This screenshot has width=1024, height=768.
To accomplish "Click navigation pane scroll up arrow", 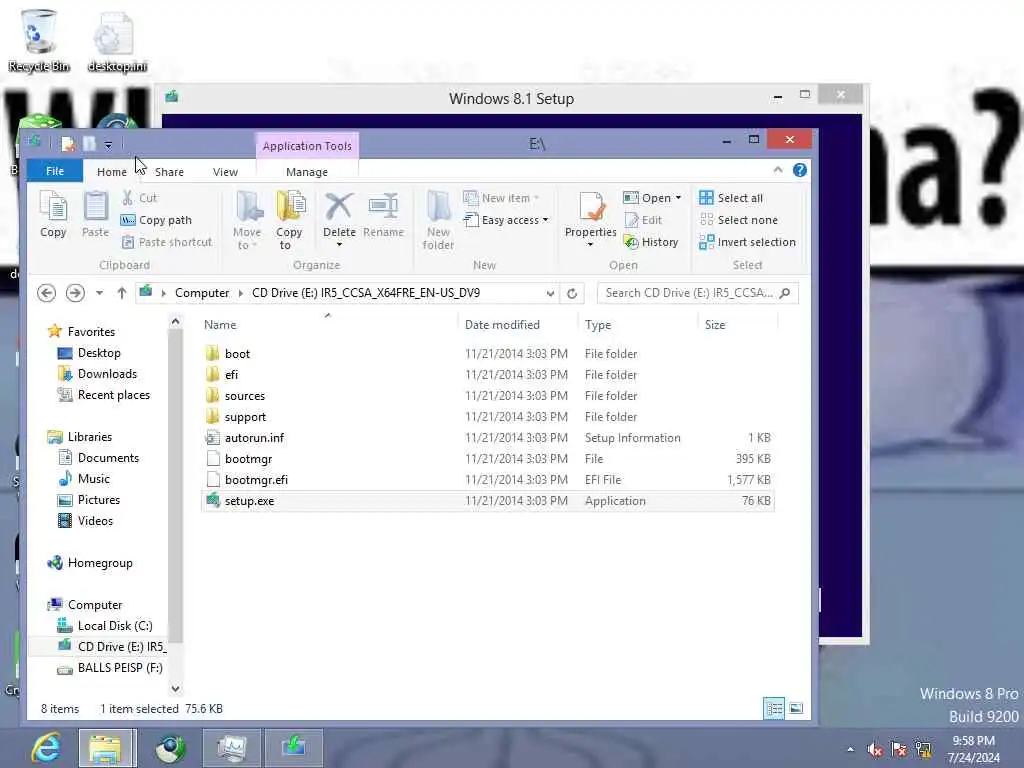I will point(175,321).
